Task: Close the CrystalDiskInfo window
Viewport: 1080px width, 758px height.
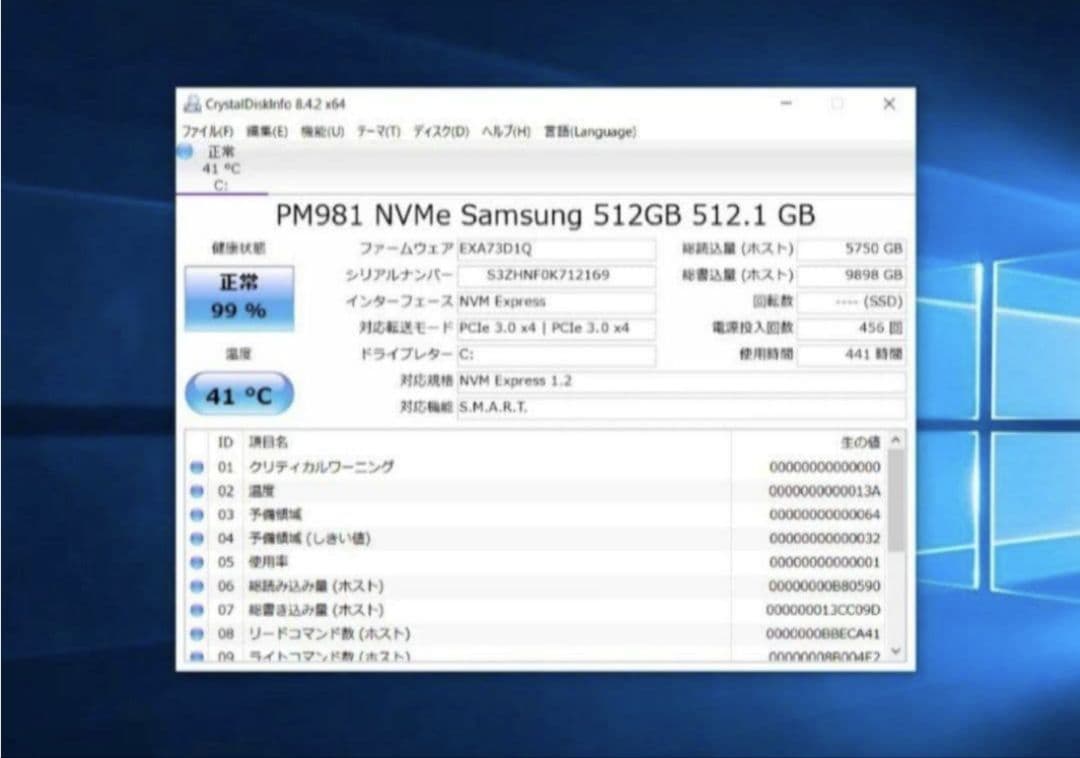Action: (x=889, y=104)
